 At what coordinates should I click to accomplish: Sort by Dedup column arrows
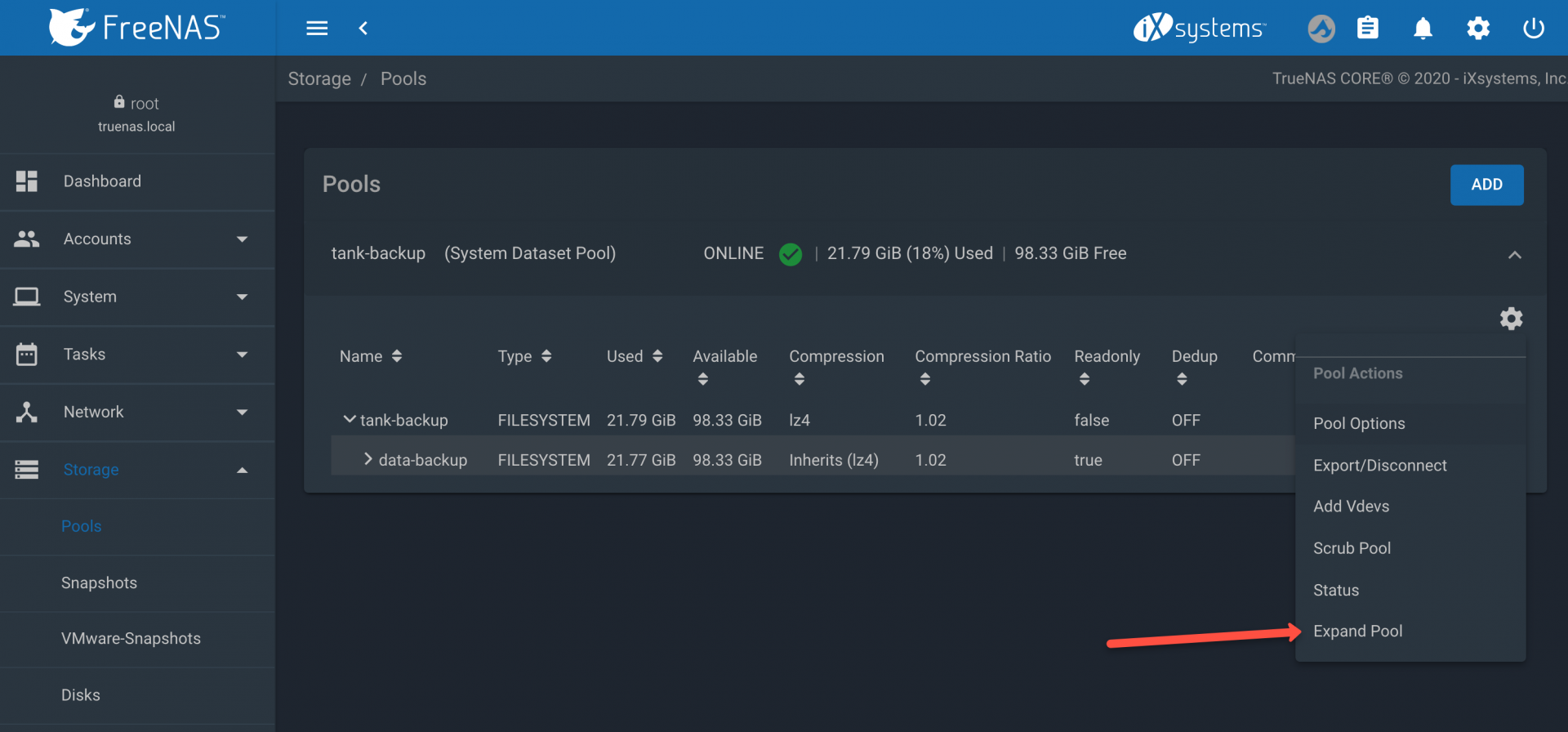pyautogui.click(x=1182, y=379)
